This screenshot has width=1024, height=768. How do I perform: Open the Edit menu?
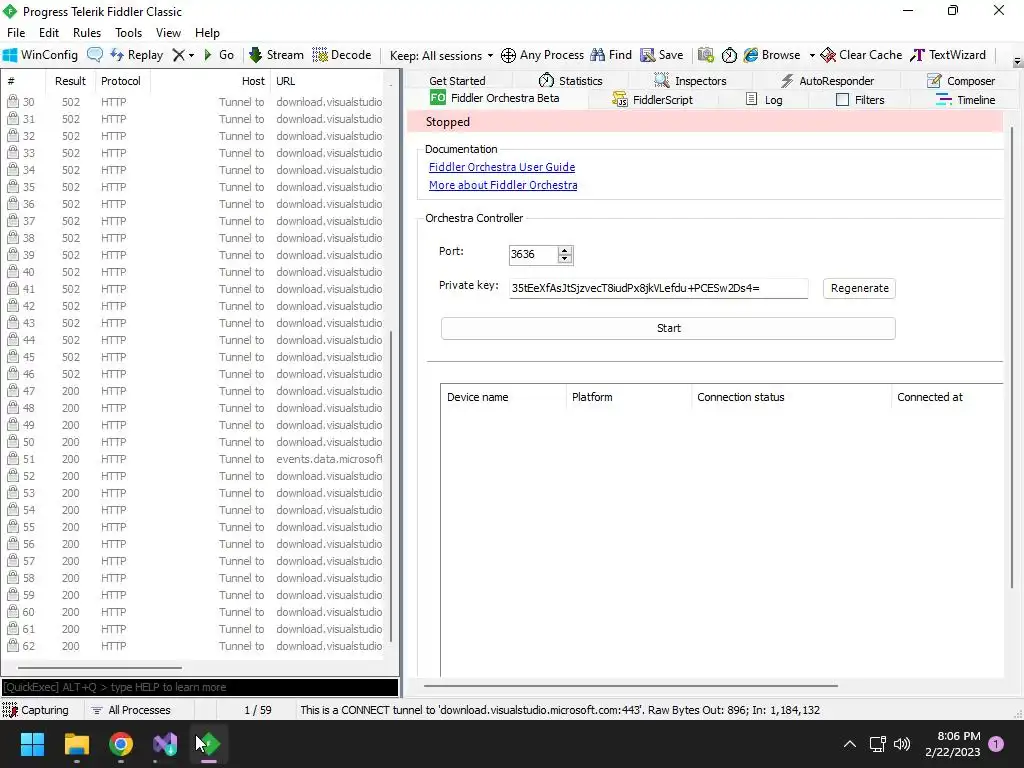point(49,33)
